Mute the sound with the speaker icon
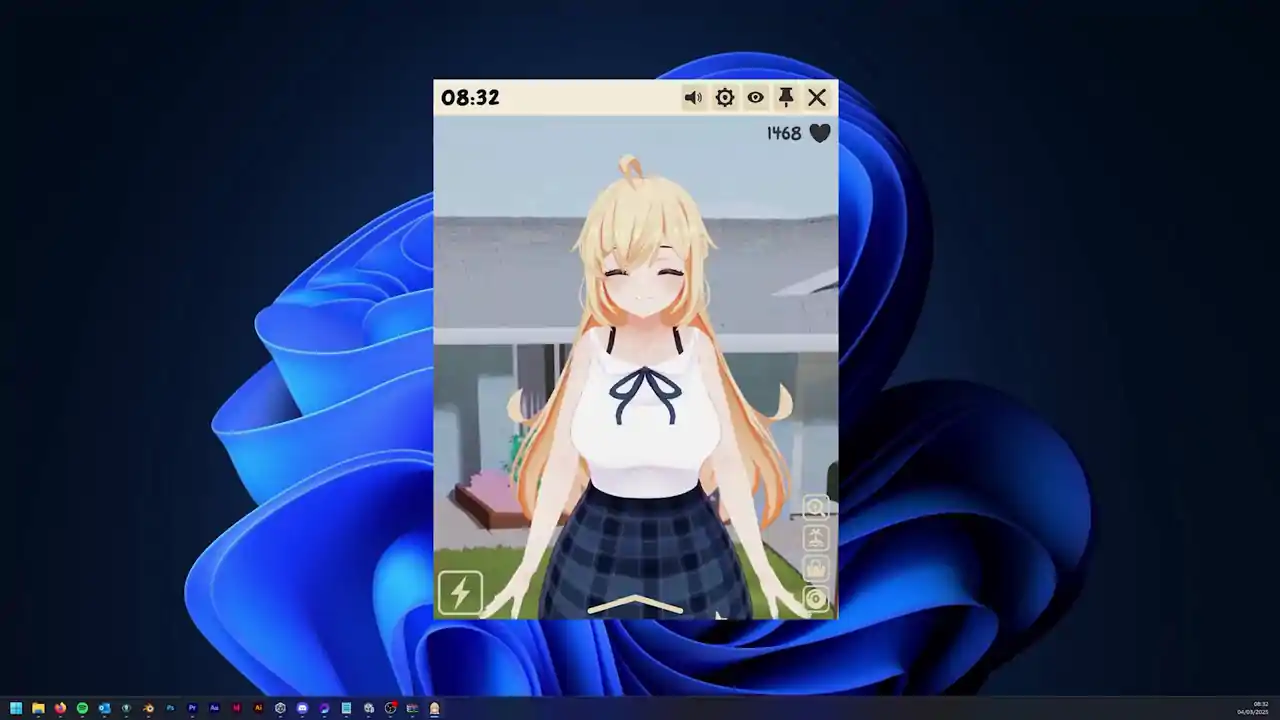The image size is (1280, 720). click(693, 97)
